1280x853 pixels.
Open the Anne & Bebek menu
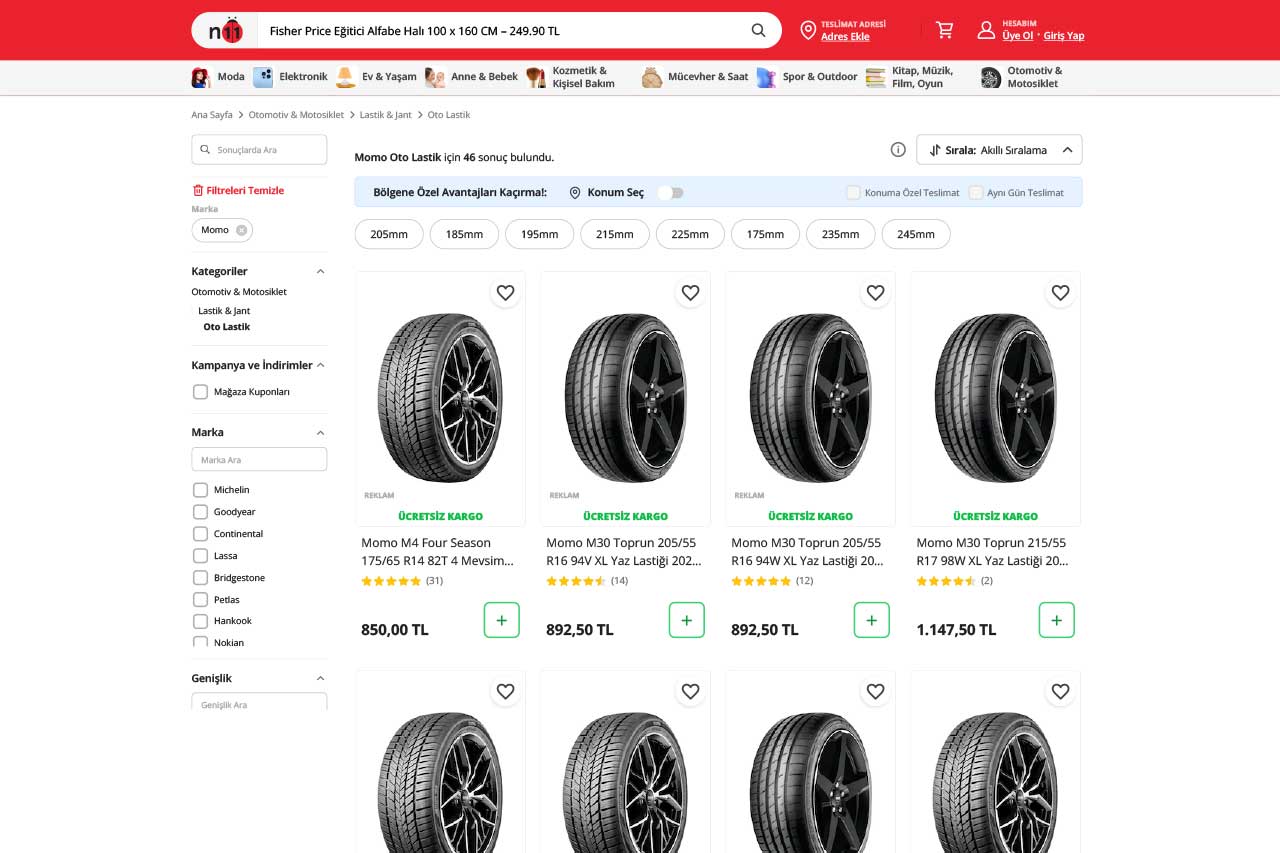pyautogui.click(x=472, y=77)
